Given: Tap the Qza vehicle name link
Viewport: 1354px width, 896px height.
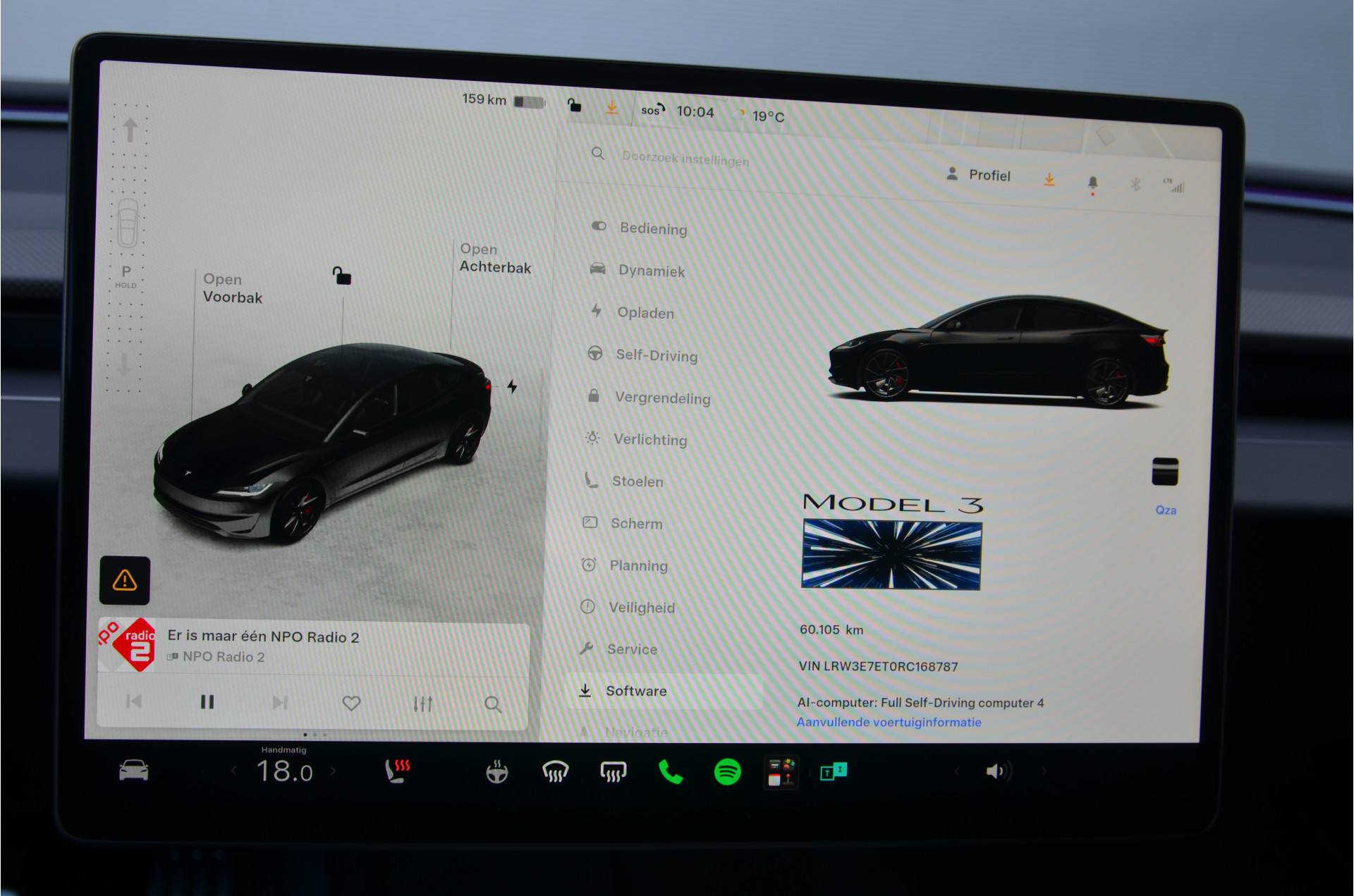Looking at the screenshot, I should coord(1166,510).
